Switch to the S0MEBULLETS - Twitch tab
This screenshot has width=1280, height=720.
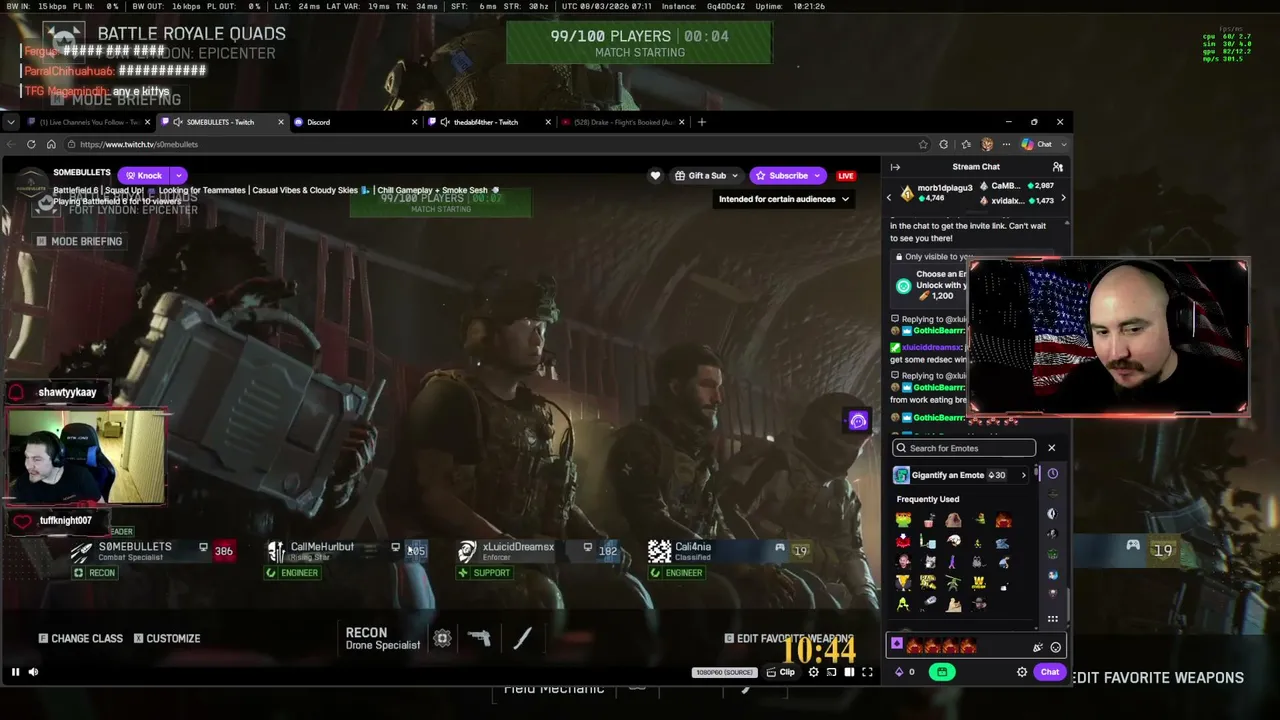coord(222,122)
